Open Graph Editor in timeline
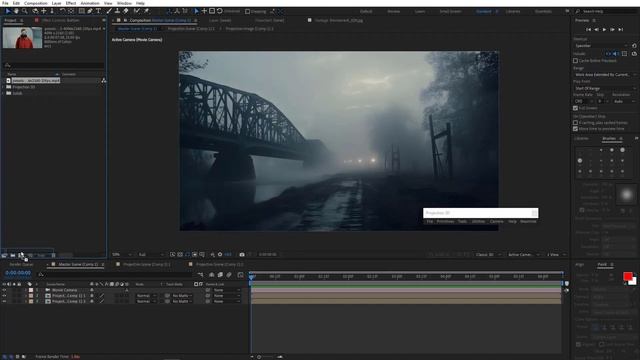Viewport: 640px width, 360px height. [240, 275]
